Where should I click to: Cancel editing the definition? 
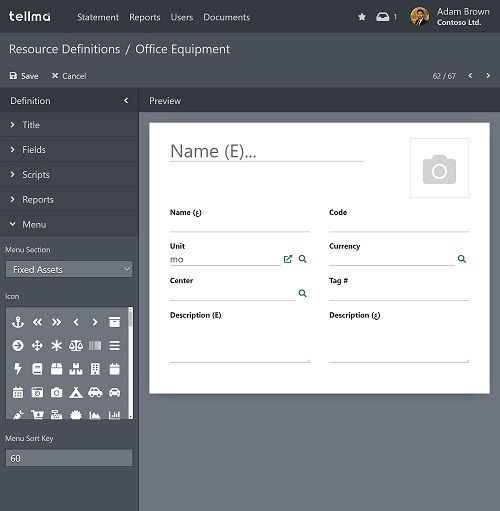pyautogui.click(x=69, y=76)
